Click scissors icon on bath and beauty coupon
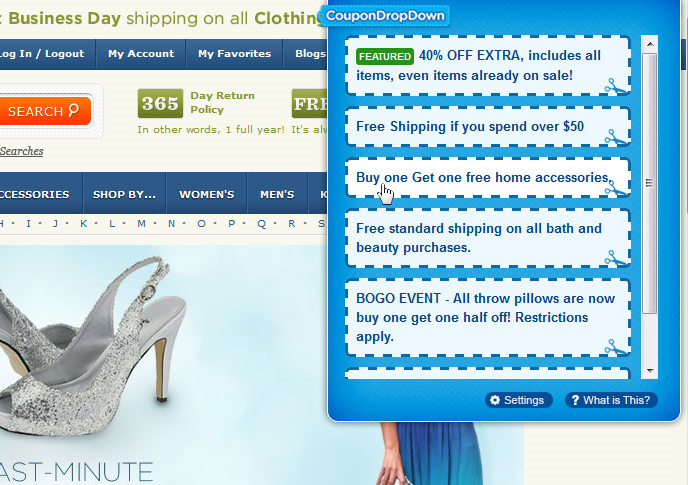688x485 pixels. pyautogui.click(x=616, y=258)
